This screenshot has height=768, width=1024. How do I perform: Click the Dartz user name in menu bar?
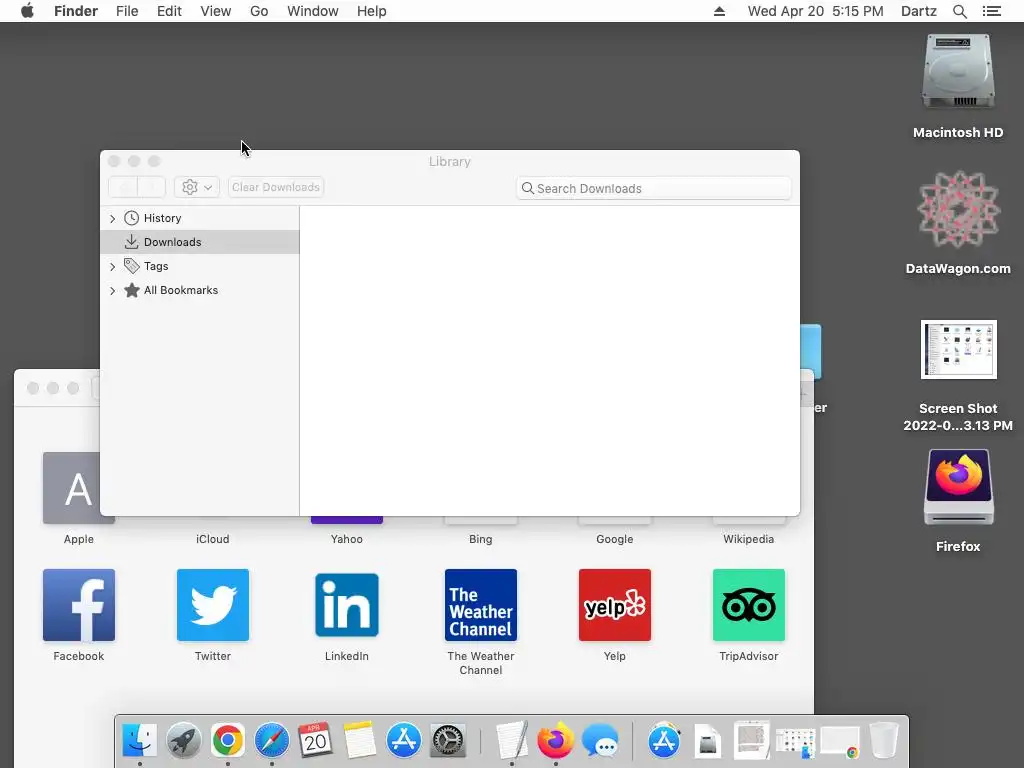tap(918, 11)
